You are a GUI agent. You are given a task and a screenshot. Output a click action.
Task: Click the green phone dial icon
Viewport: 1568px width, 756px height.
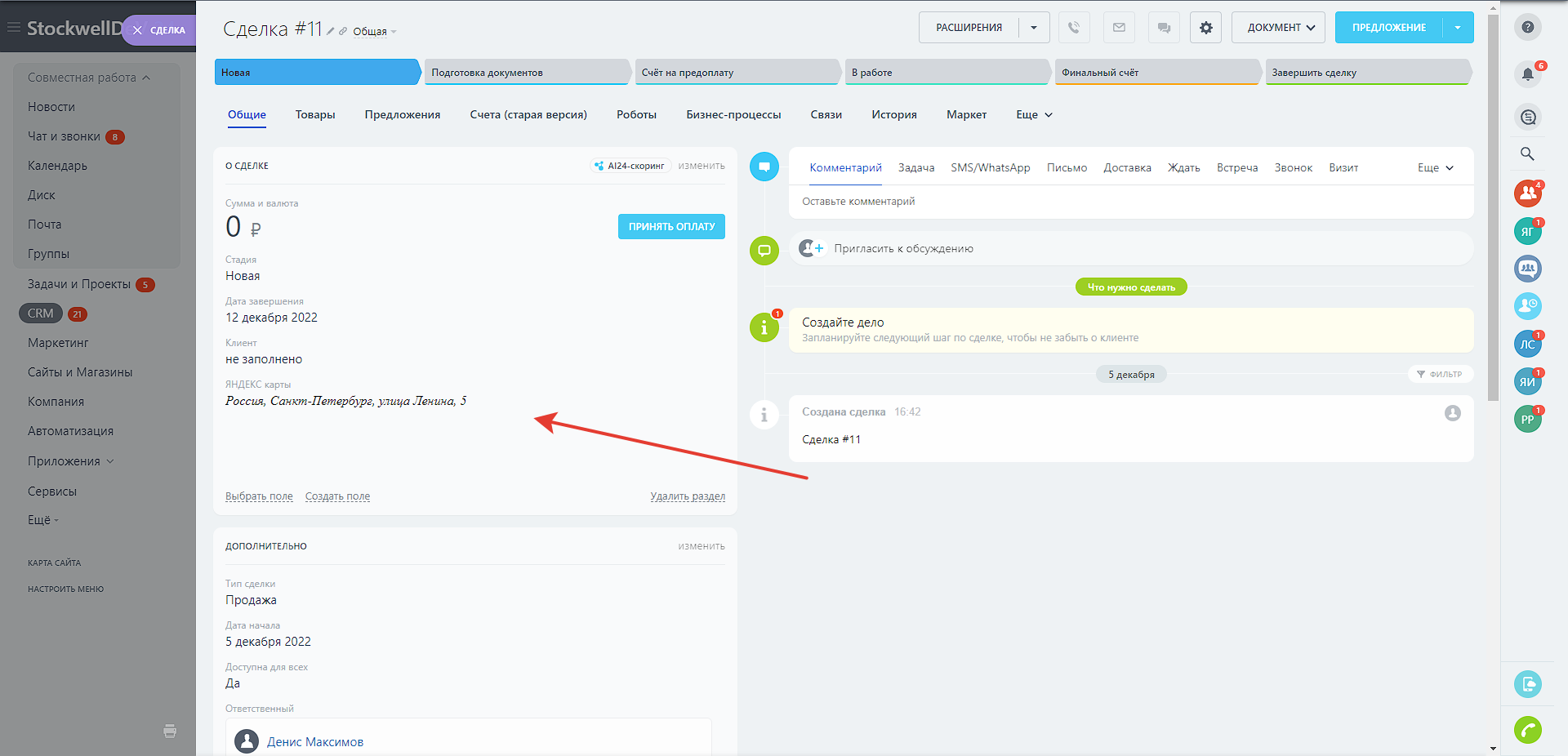[1527, 729]
